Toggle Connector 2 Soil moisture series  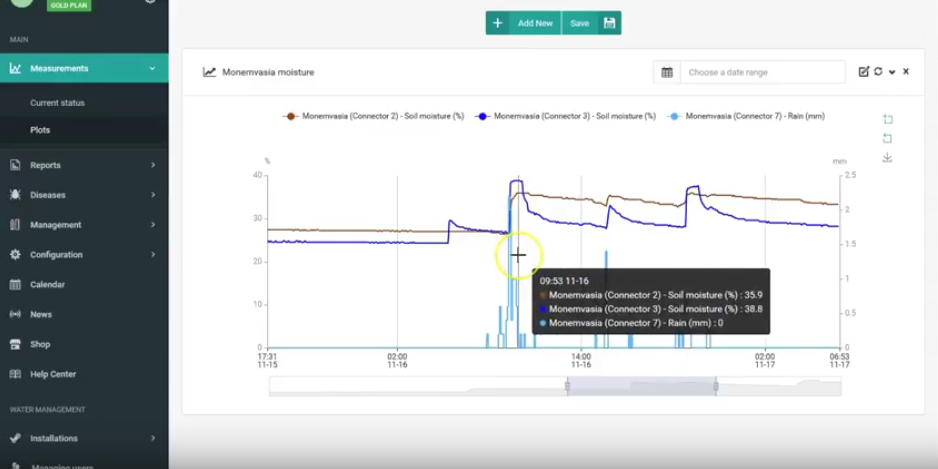(x=373, y=116)
